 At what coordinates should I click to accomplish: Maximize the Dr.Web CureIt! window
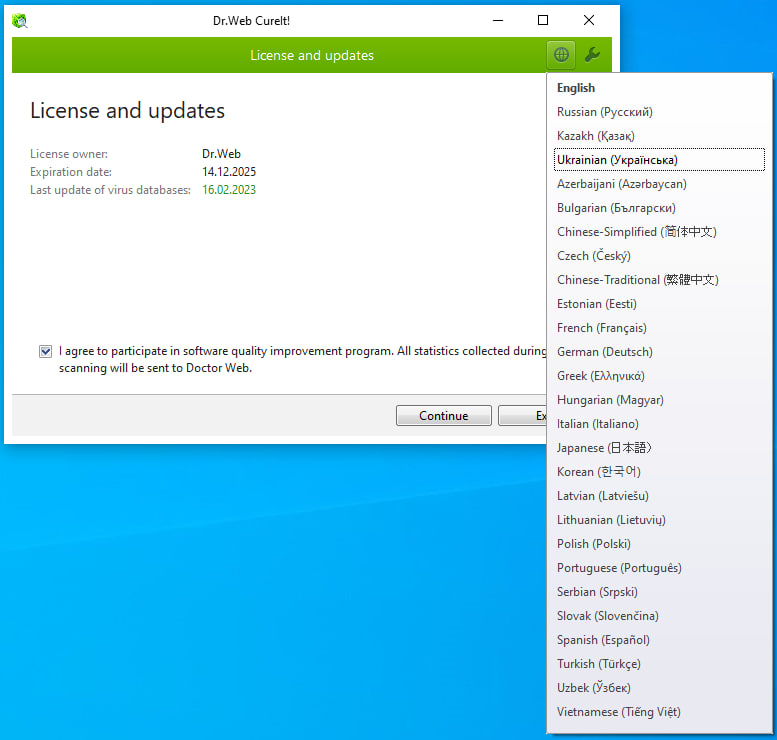coord(543,20)
